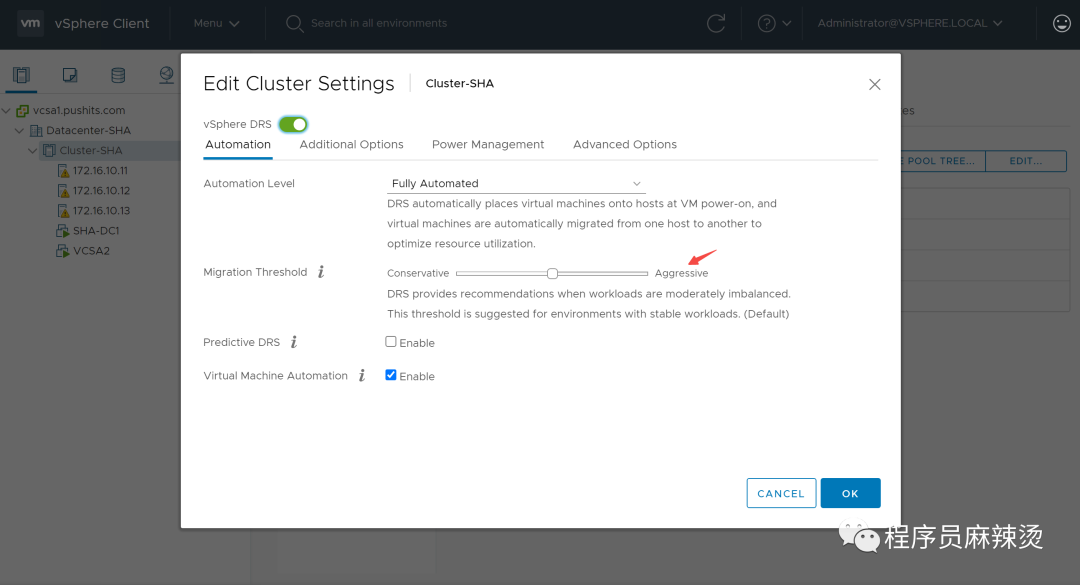Click the Virtual Machine Automation info icon
1080x585 pixels.
point(362,376)
